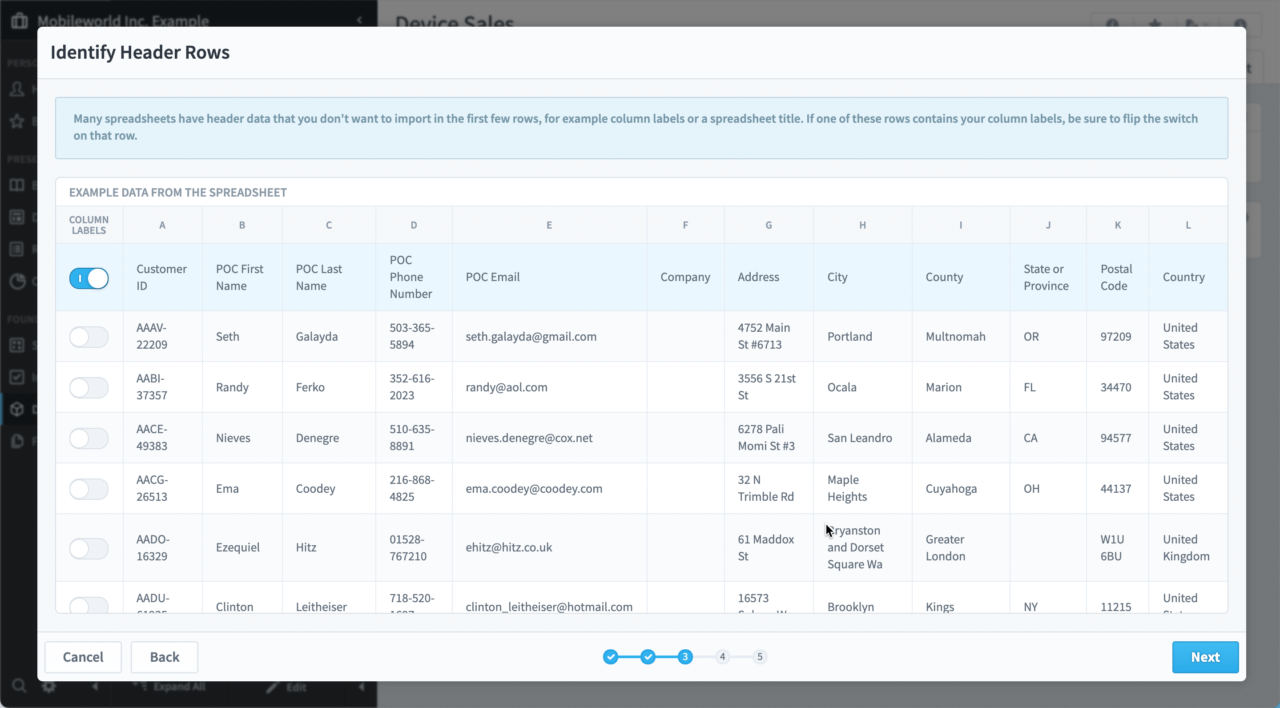Click column E header in the example table

(549, 225)
